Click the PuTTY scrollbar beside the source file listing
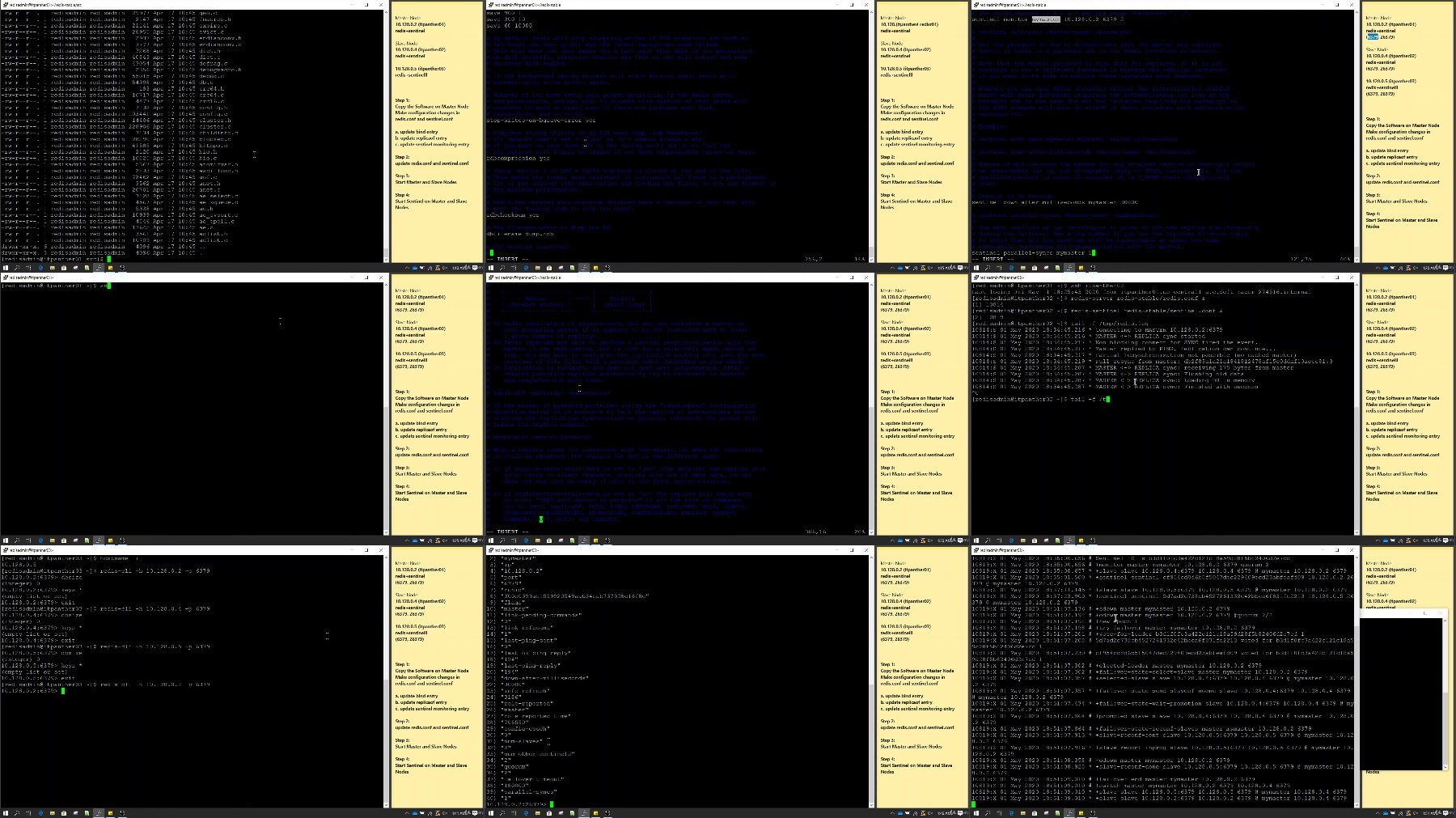Image resolution: width=1456 pixels, height=818 pixels. point(386,134)
